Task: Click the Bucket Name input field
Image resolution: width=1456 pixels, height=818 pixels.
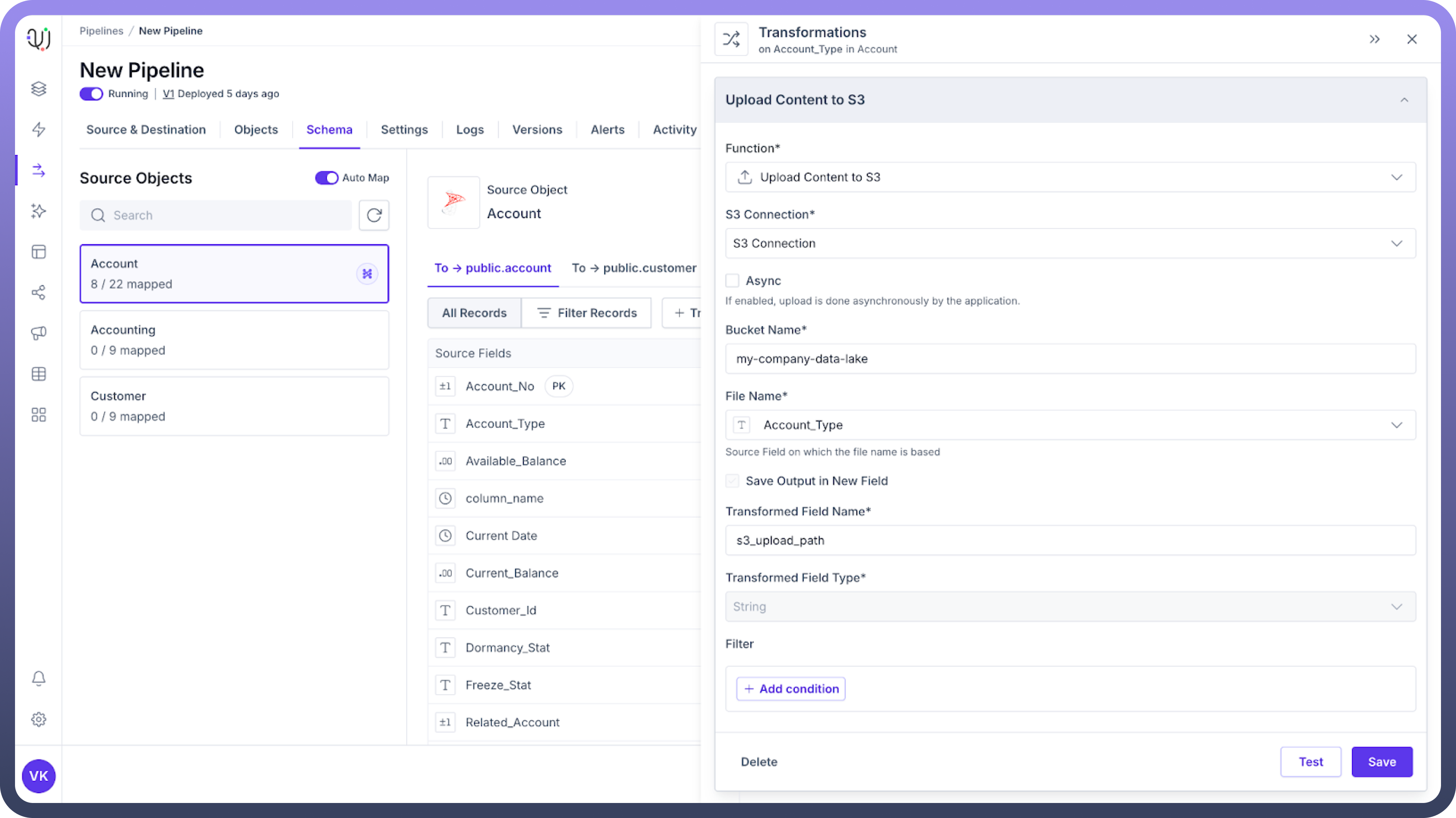Action: click(x=1070, y=358)
